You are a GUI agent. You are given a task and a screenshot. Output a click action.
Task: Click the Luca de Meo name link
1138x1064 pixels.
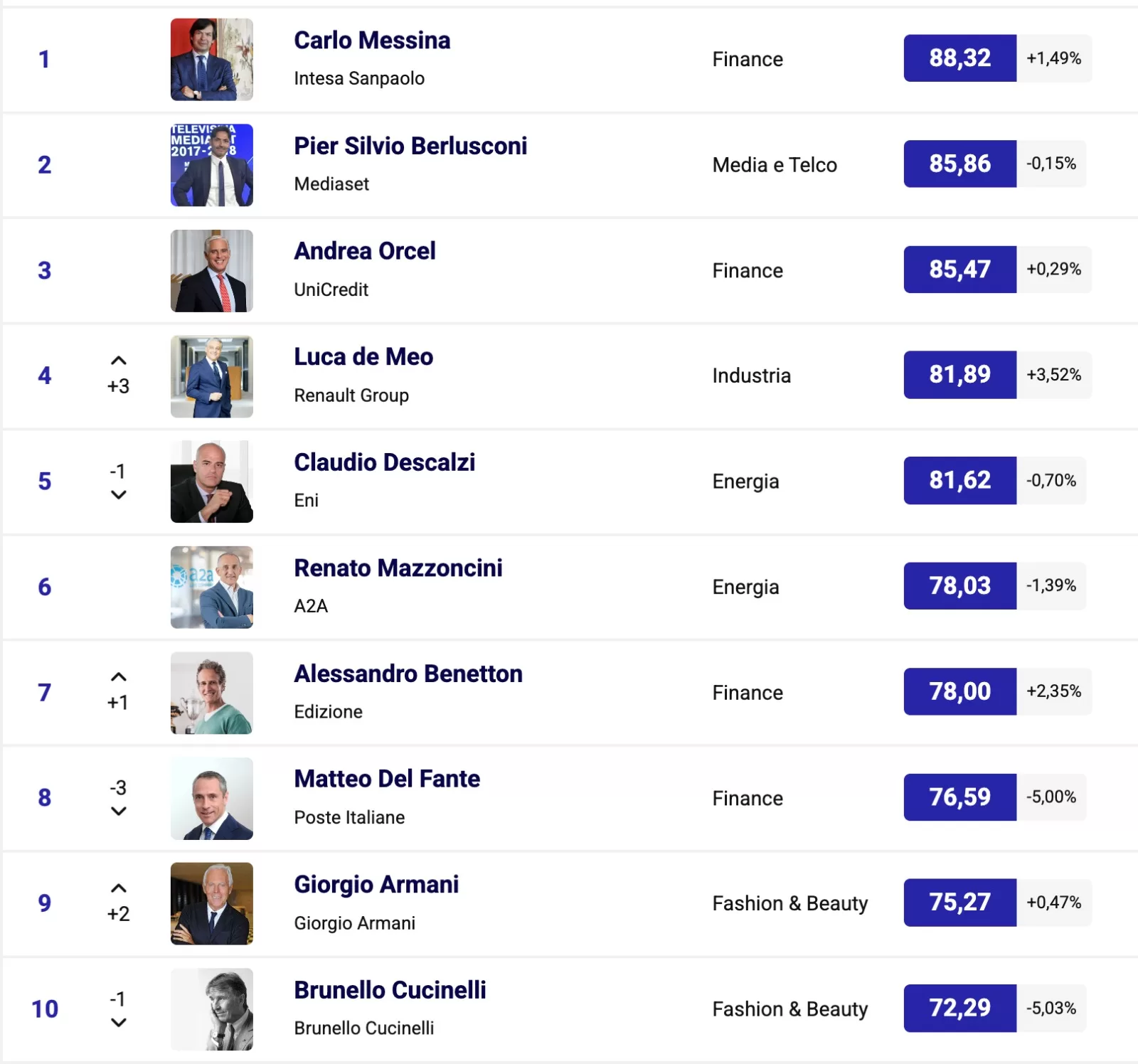point(363,356)
